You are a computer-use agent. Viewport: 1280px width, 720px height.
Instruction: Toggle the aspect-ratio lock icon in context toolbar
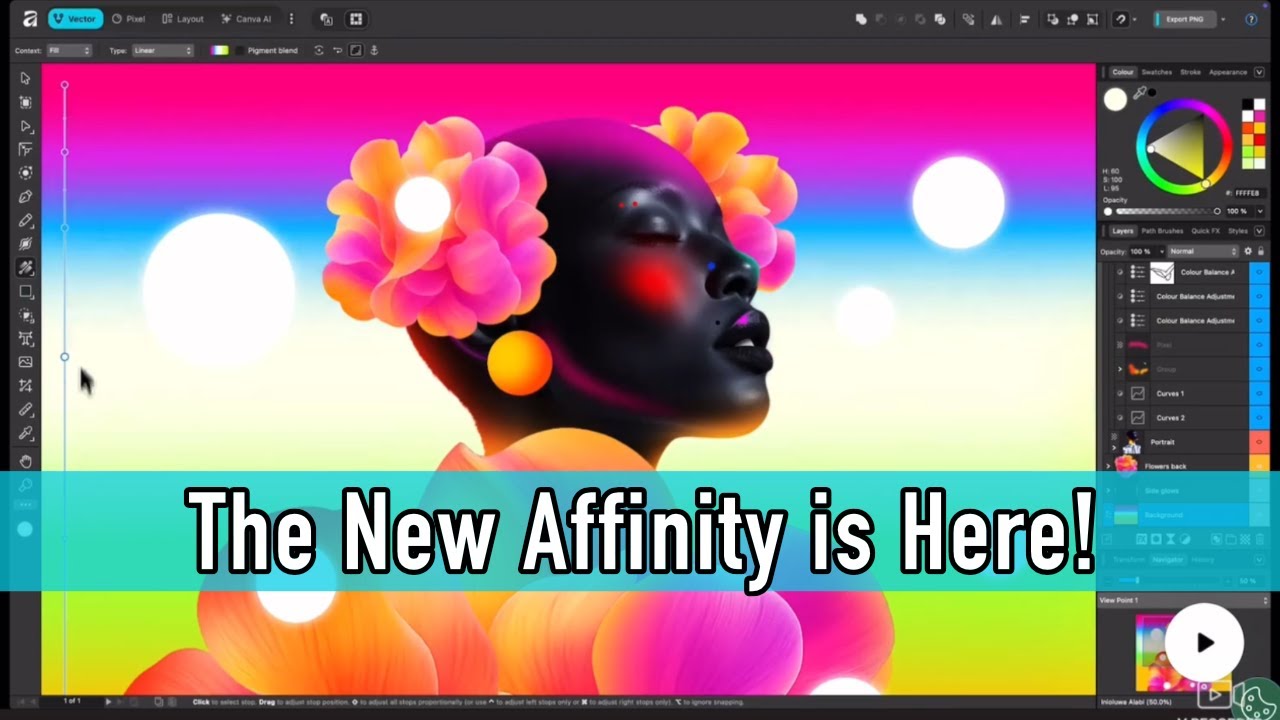(x=356, y=50)
